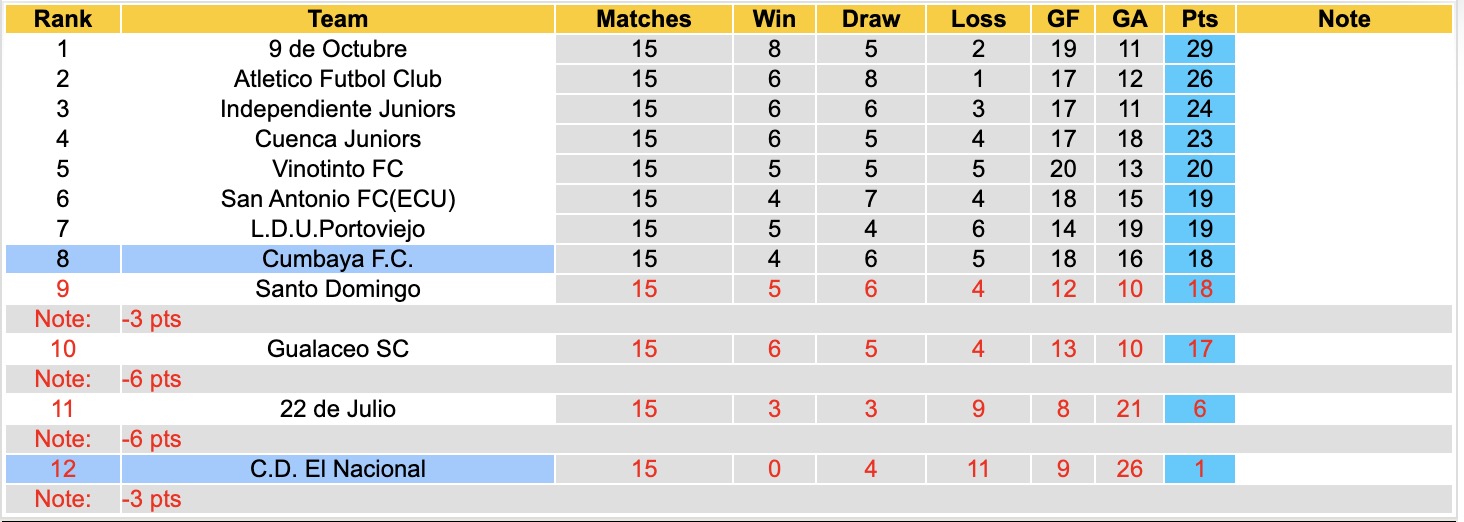This screenshot has height=522, width=1464.
Task: Click the Draw column header
Action: click(871, 19)
